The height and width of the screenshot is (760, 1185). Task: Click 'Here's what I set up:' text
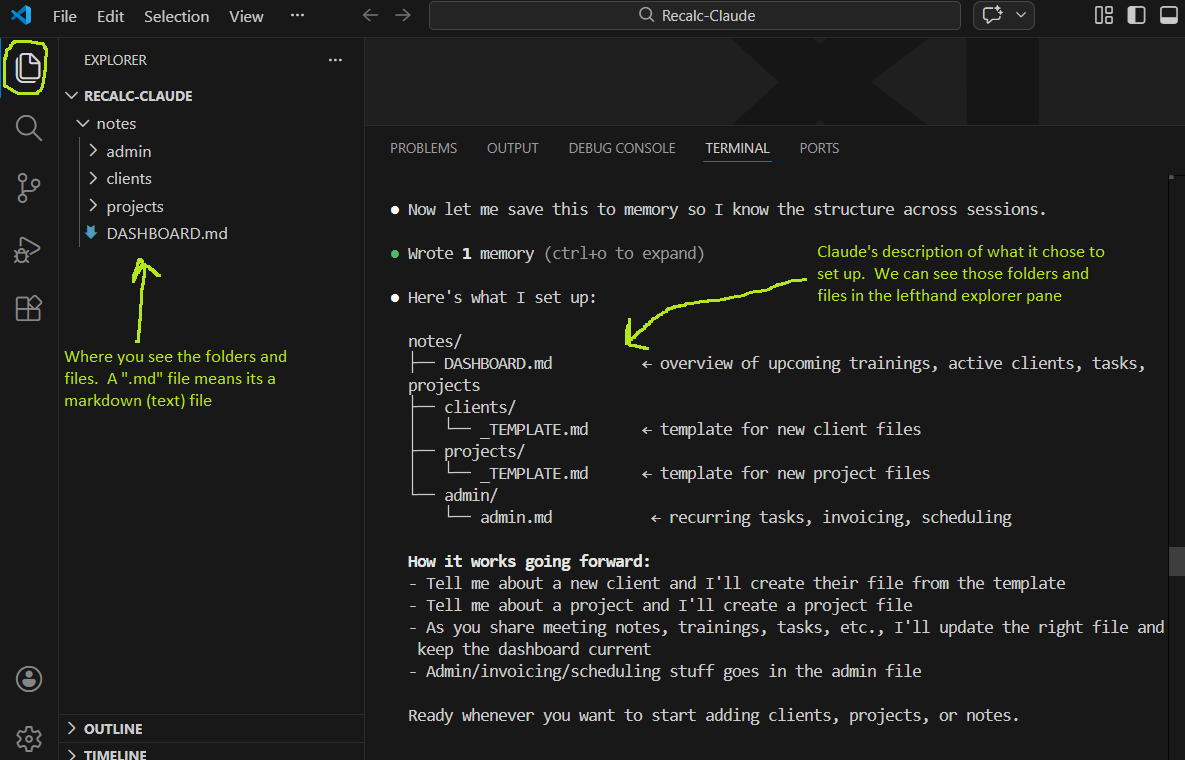502,298
